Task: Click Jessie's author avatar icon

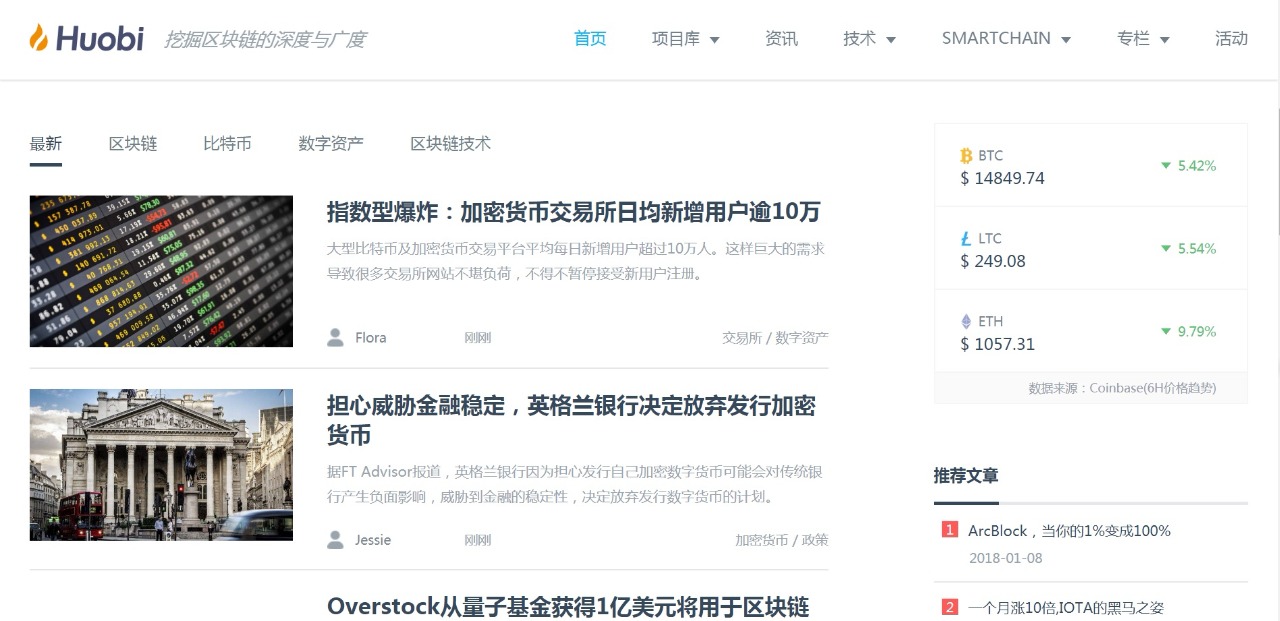Action: point(336,540)
